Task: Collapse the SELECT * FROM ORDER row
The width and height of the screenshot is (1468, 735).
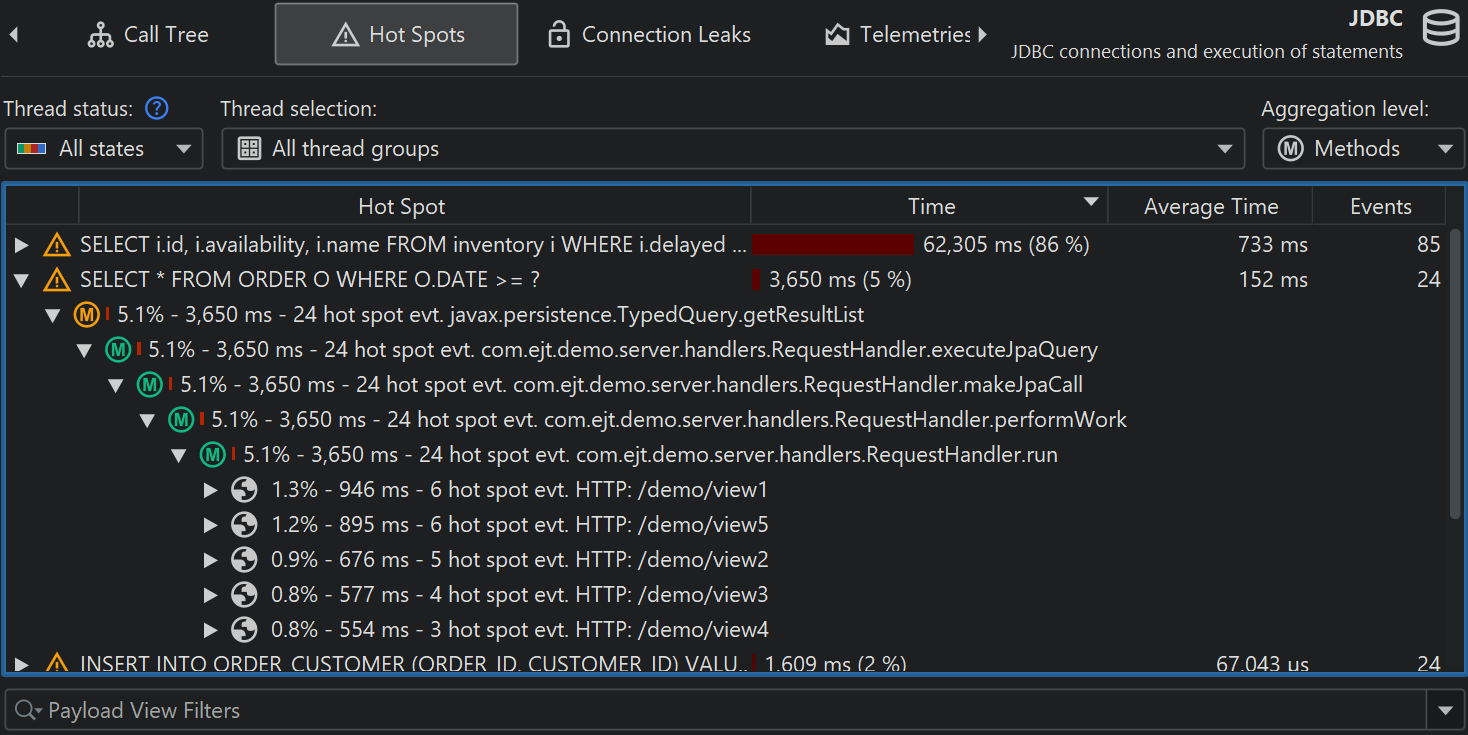Action: [x=22, y=280]
